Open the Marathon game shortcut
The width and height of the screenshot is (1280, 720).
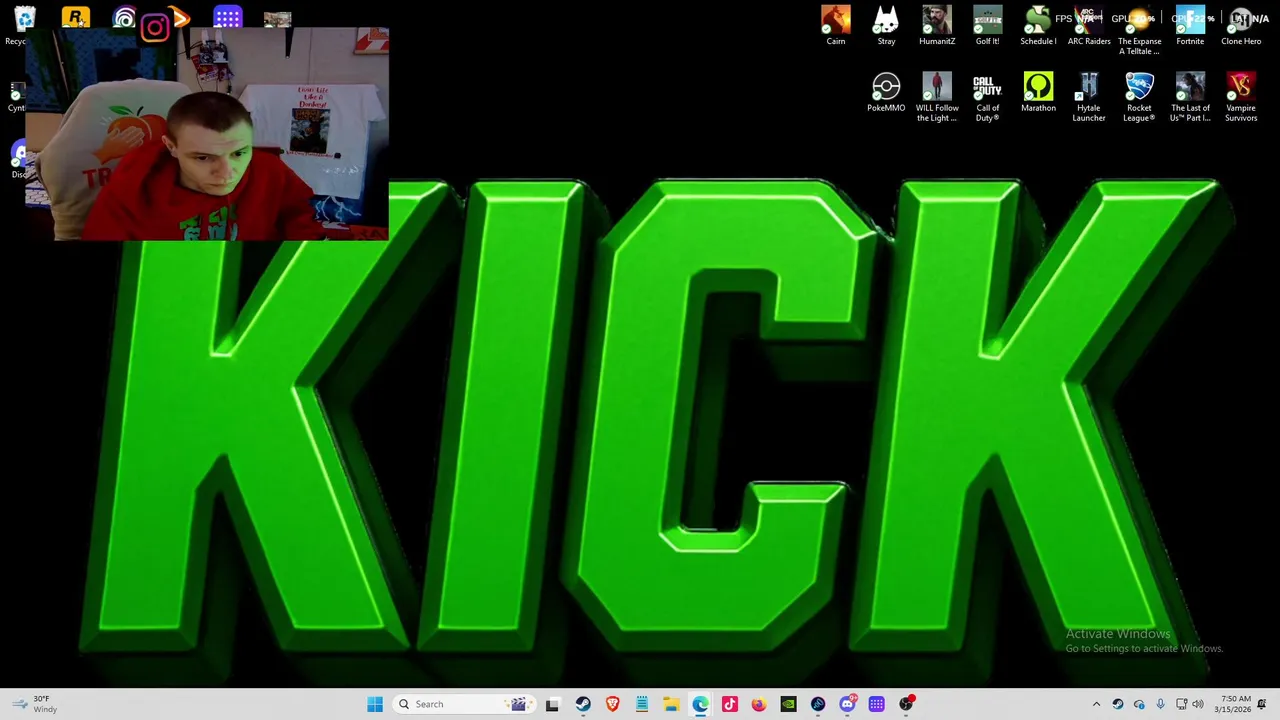pyautogui.click(x=1038, y=92)
